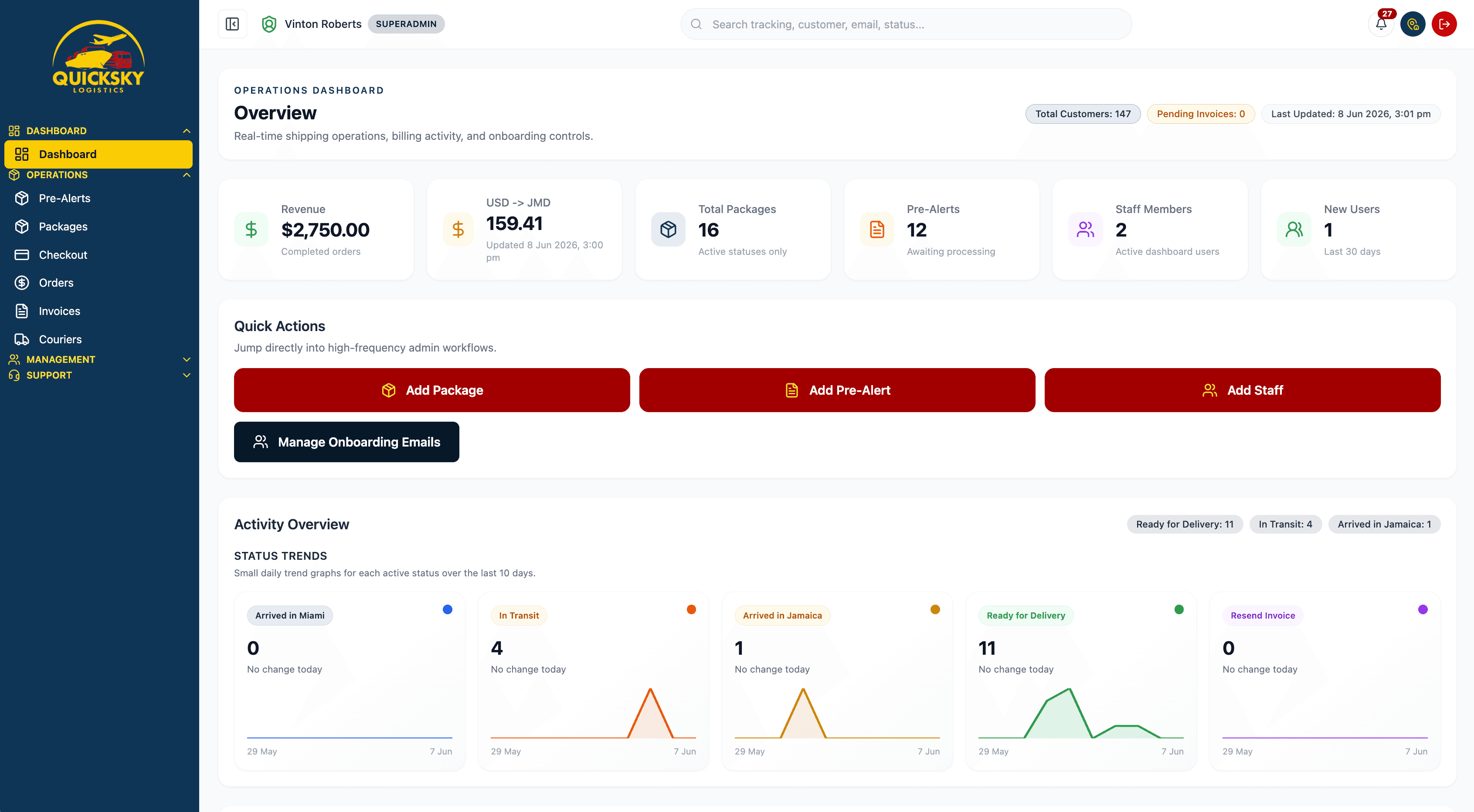Viewport: 1474px width, 812px height.
Task: Click the Last Updated badge
Action: click(x=1350, y=114)
